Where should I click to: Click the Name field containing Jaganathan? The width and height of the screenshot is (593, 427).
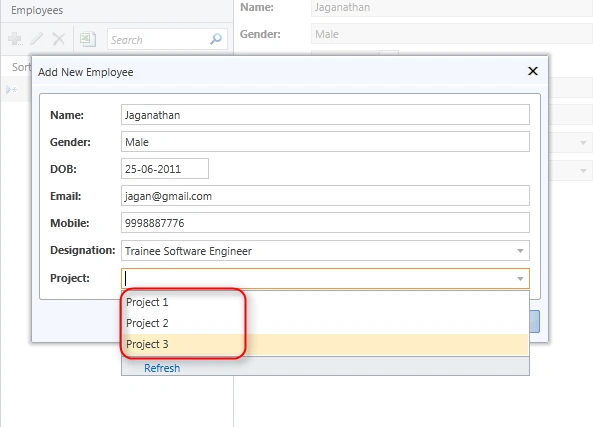point(325,115)
